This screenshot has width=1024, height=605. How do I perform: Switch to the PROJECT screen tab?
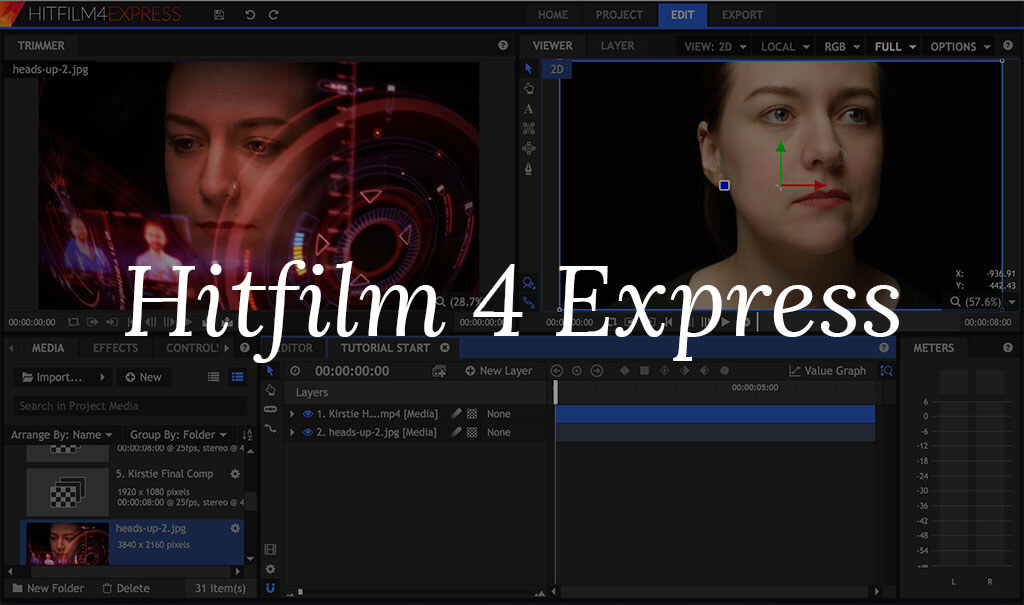click(619, 14)
